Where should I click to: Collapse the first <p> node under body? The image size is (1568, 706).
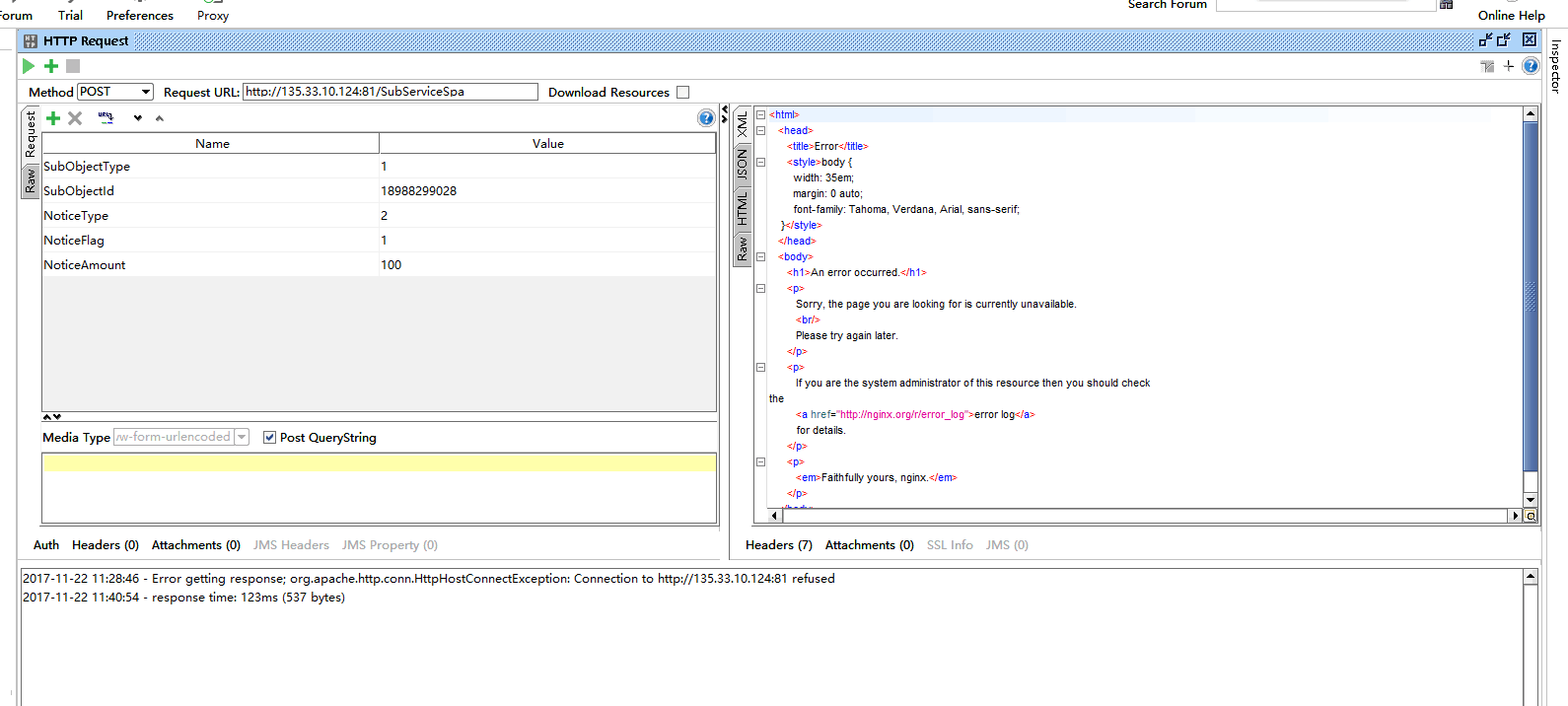pos(760,288)
